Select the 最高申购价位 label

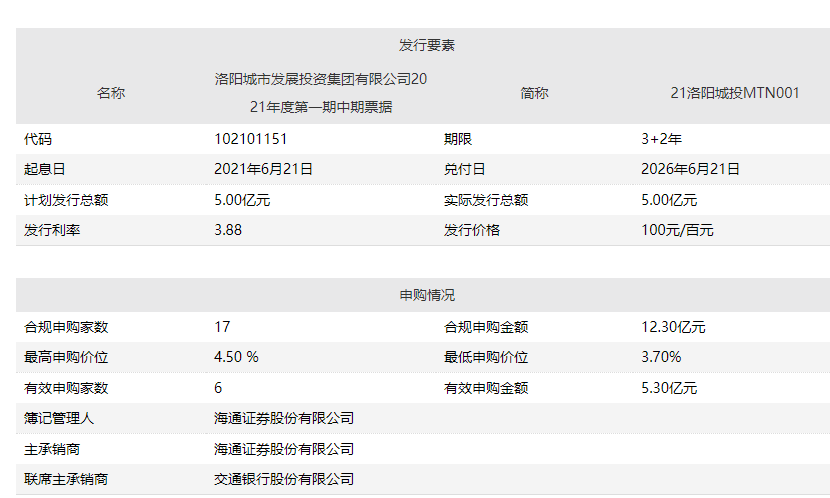click(66, 357)
